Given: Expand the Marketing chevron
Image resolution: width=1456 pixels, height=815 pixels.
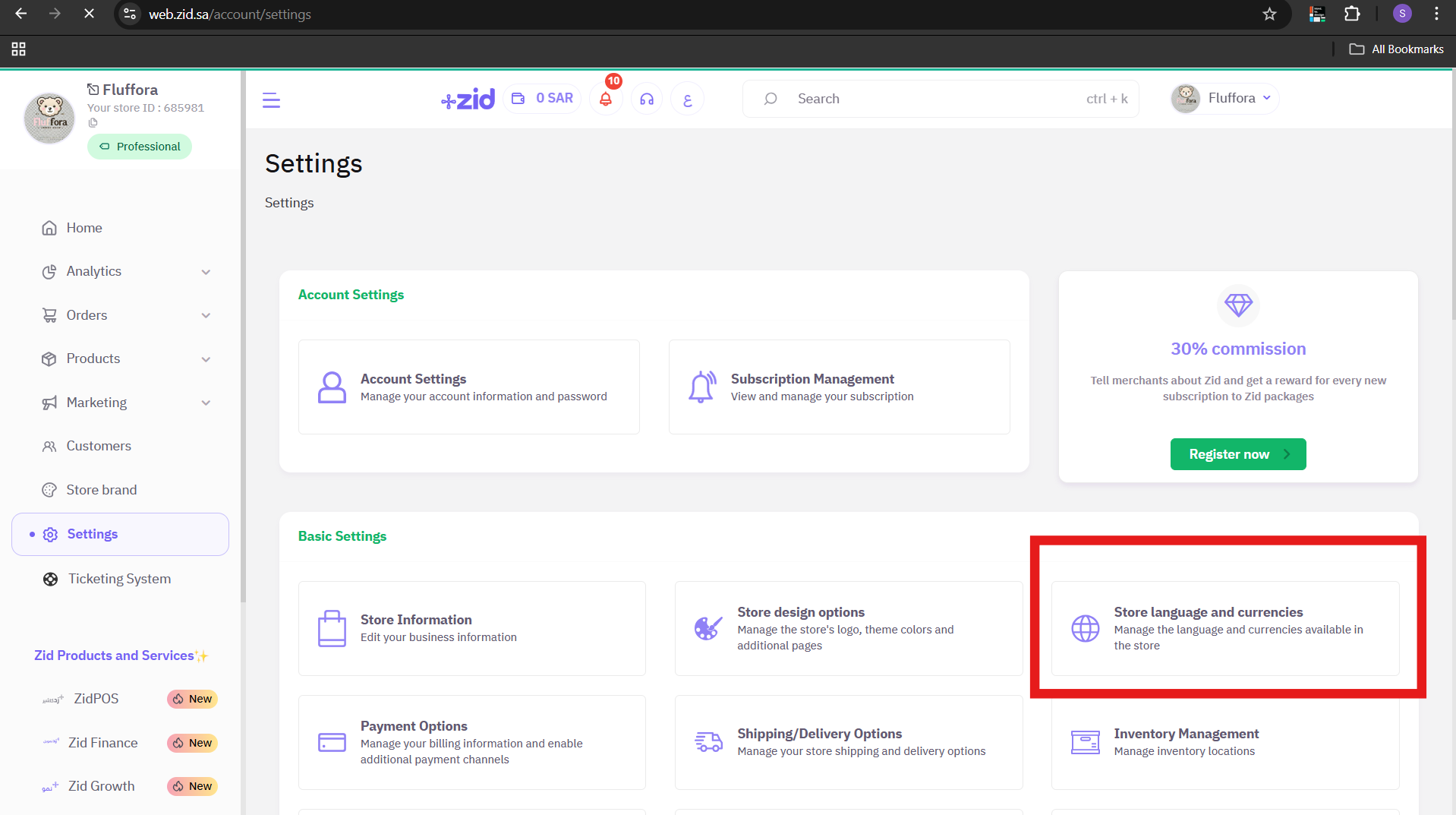Looking at the screenshot, I should (206, 403).
